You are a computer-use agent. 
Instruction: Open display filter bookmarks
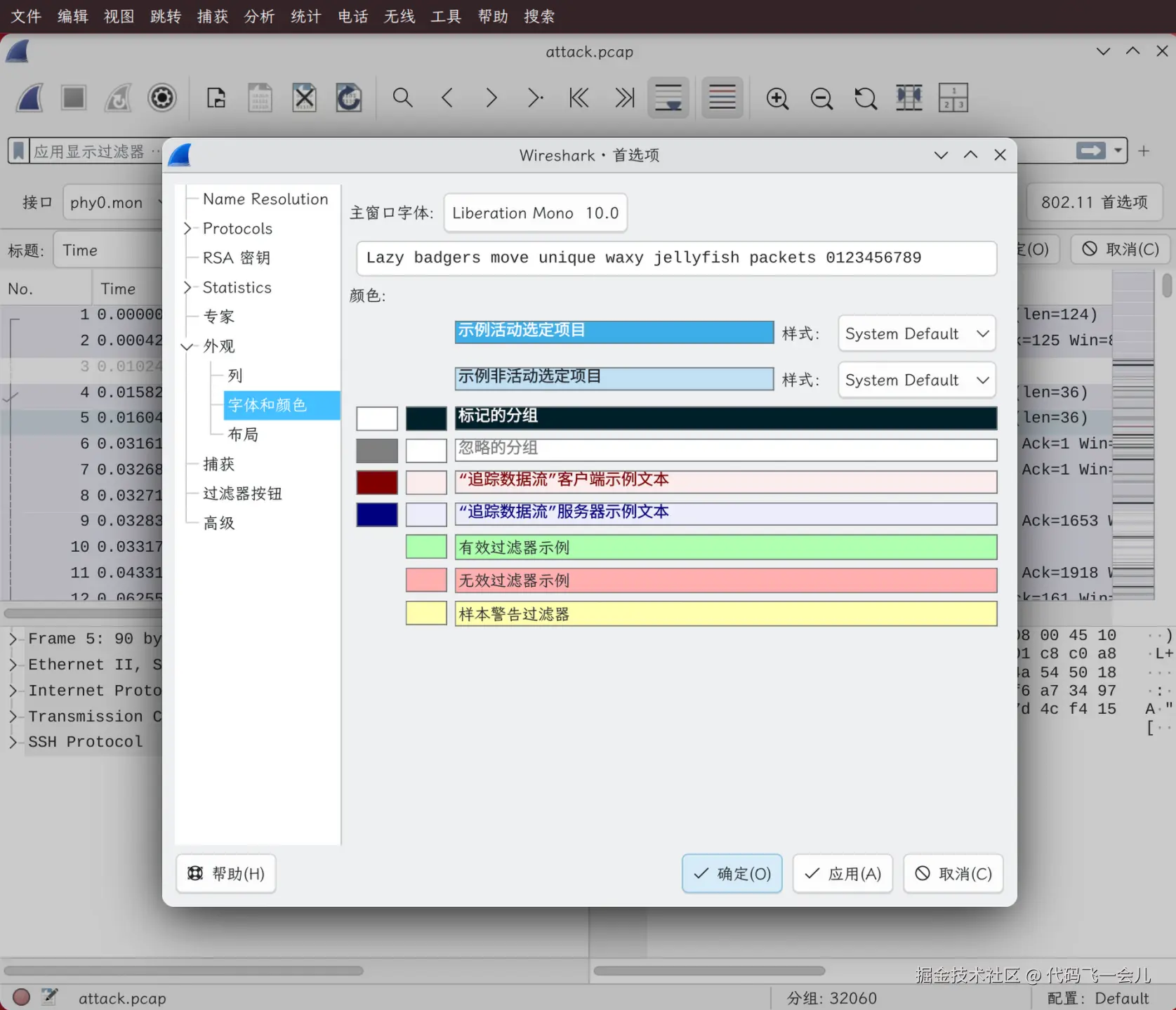point(19,151)
